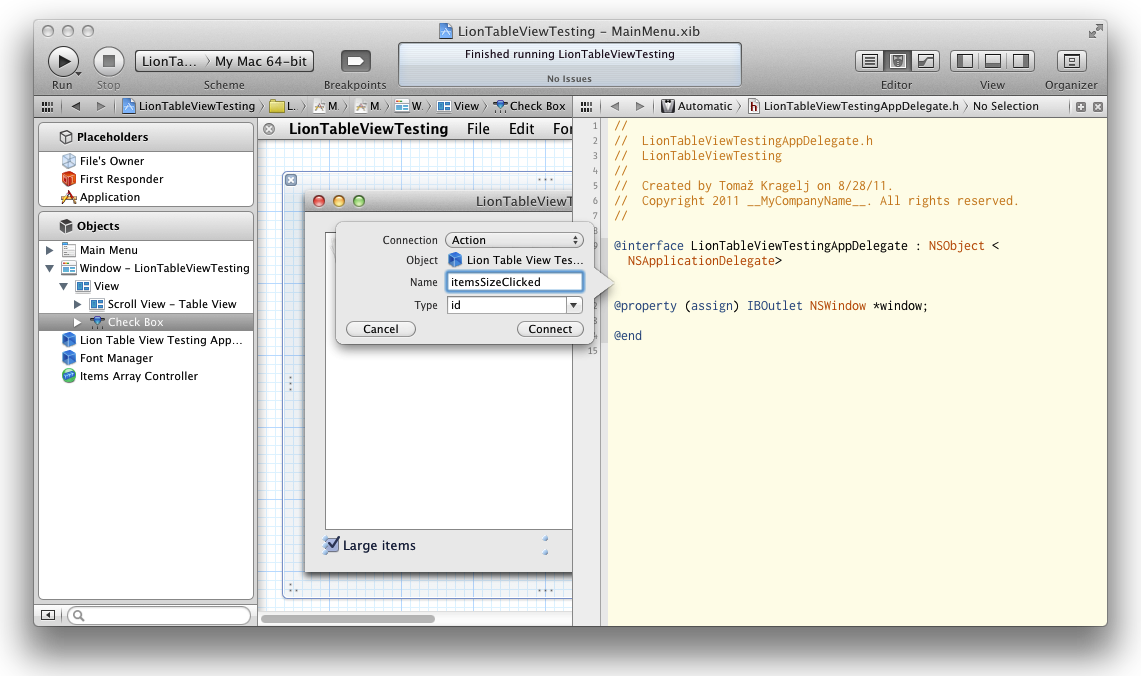Screen dimensions: 1141x676
Task: Click the @interface line in the header file
Action: tap(806, 246)
